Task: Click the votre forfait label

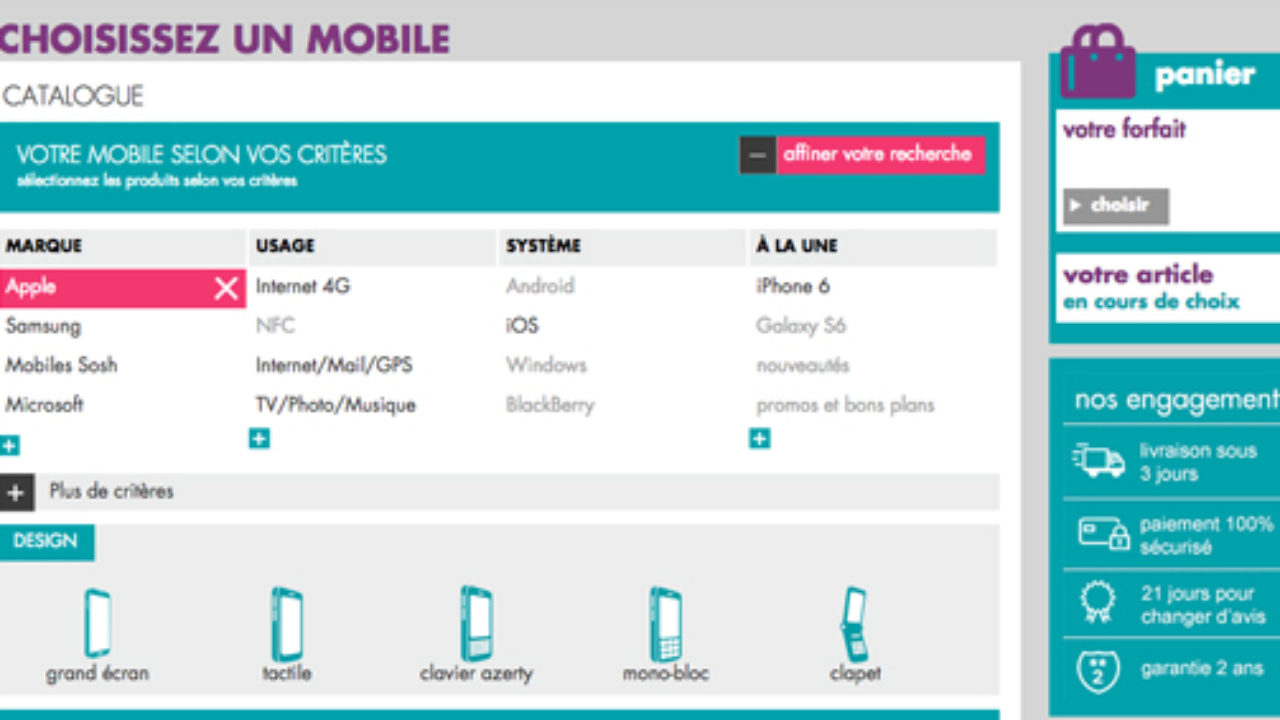Action: 1124,129
